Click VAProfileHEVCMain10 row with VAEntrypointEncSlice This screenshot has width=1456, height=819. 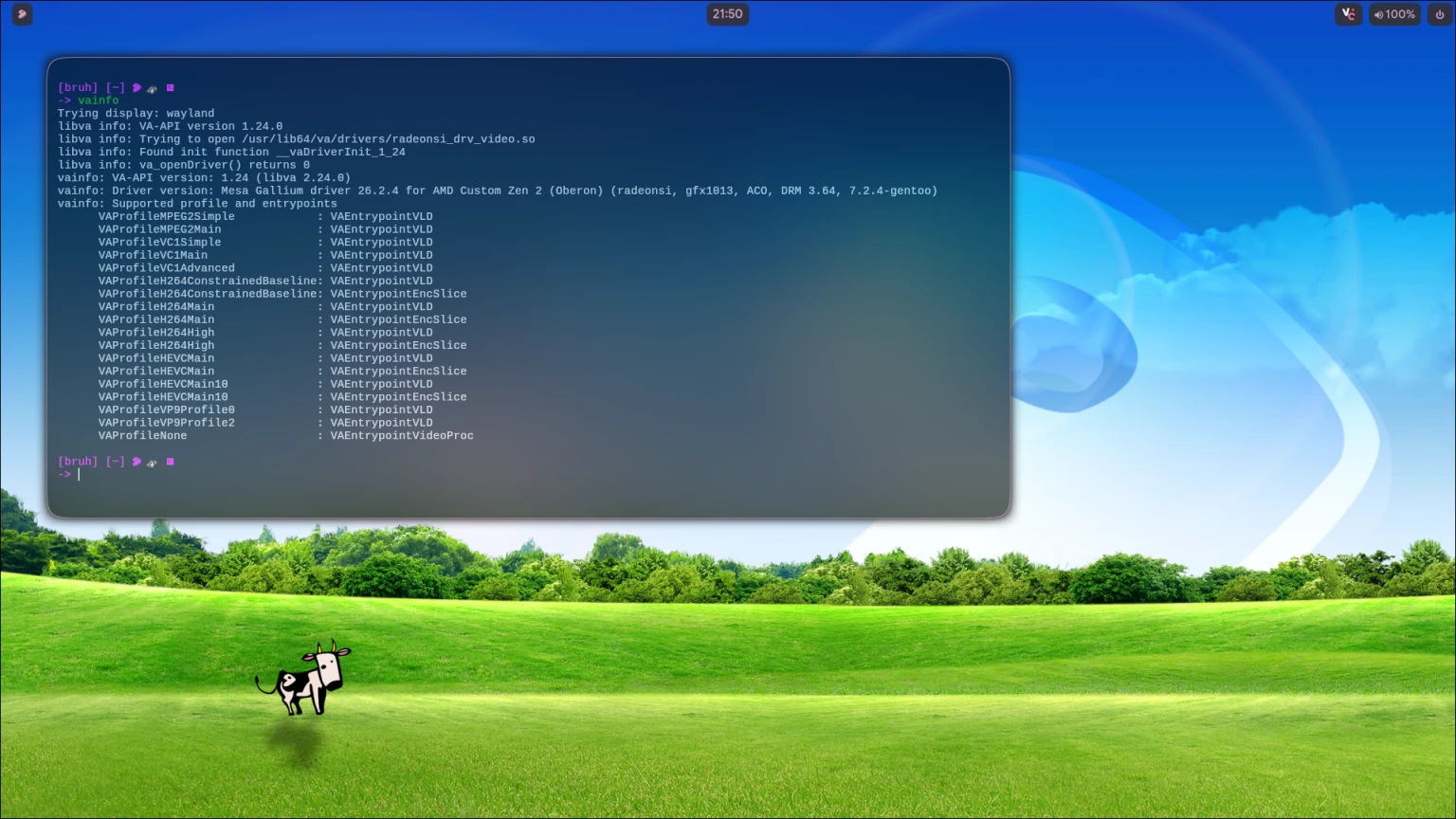click(x=282, y=397)
